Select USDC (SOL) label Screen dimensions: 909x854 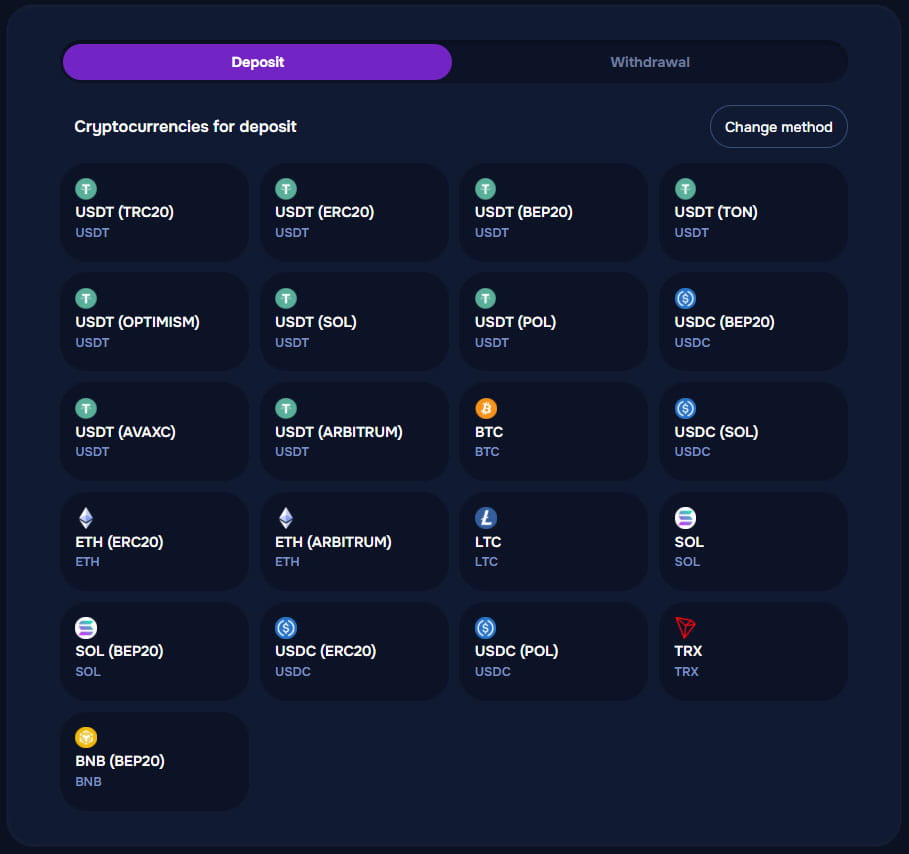tap(717, 432)
